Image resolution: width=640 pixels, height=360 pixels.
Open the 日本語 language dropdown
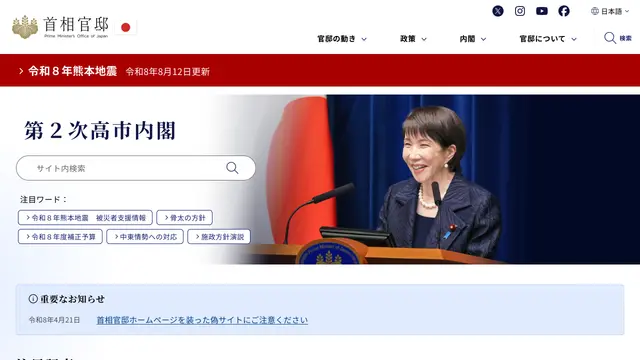tap(610, 11)
